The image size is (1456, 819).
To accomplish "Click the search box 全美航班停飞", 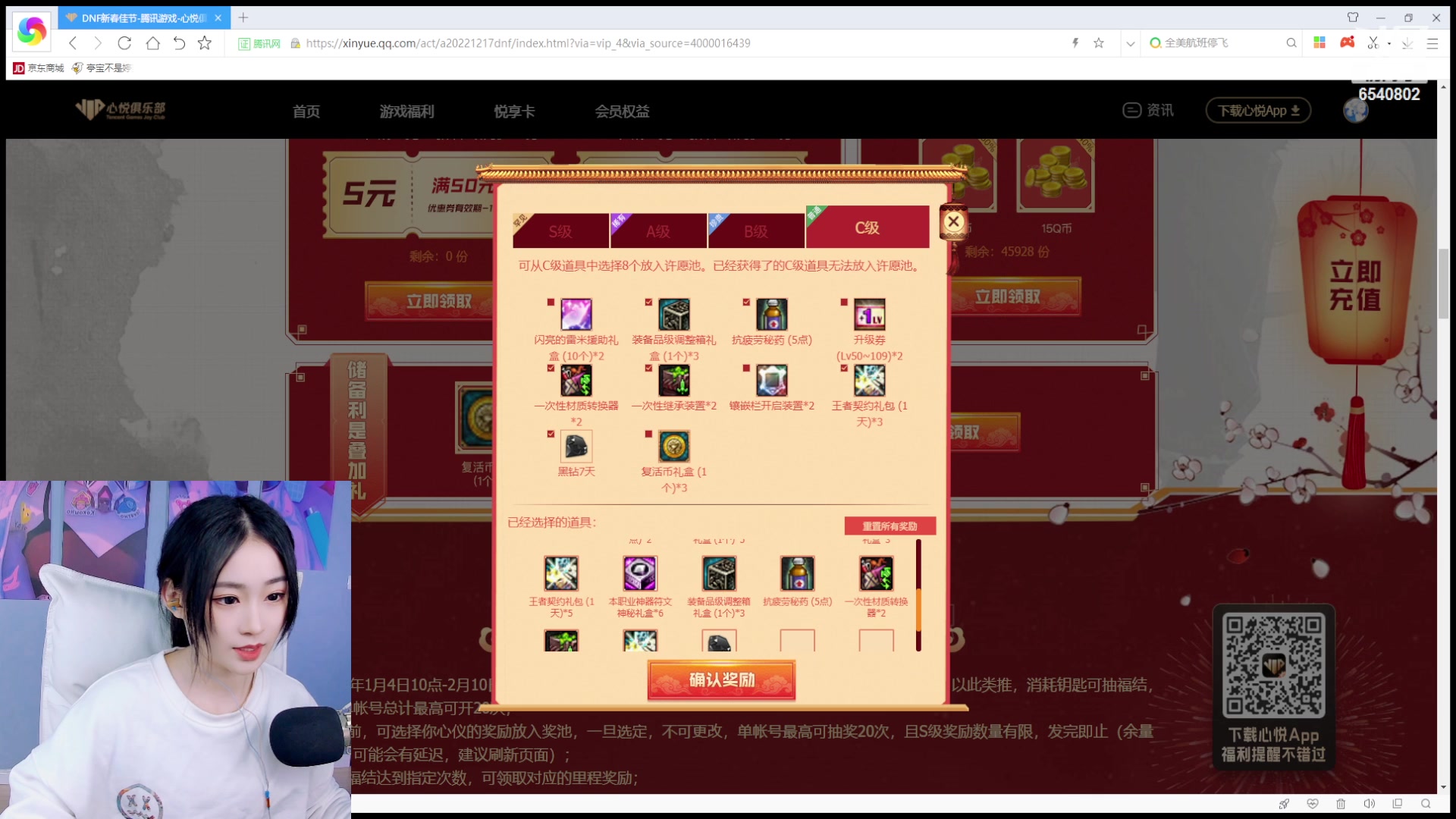I will (x=1213, y=43).
